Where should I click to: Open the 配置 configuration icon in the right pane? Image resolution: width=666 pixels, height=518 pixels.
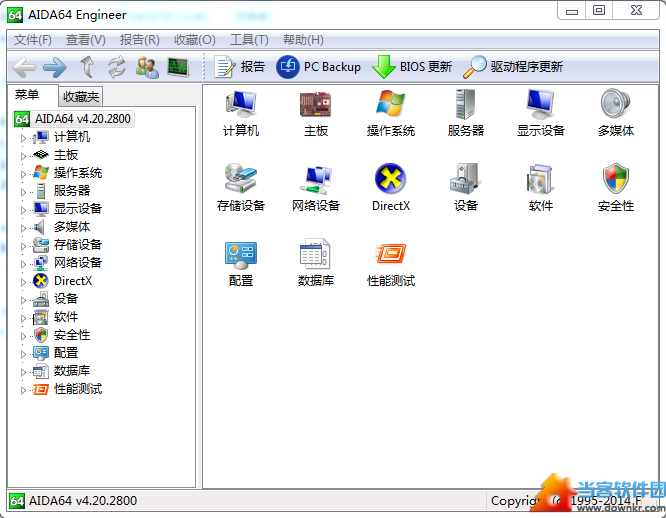click(241, 255)
